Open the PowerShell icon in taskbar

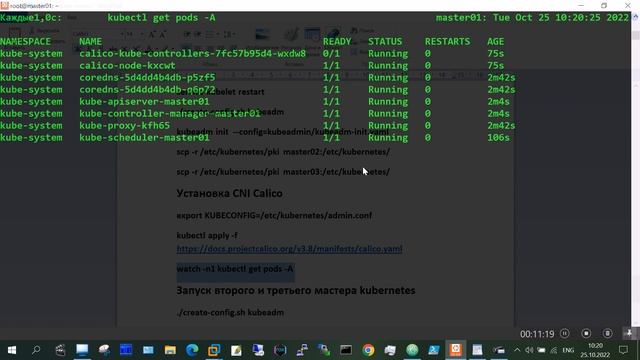click(x=434, y=350)
